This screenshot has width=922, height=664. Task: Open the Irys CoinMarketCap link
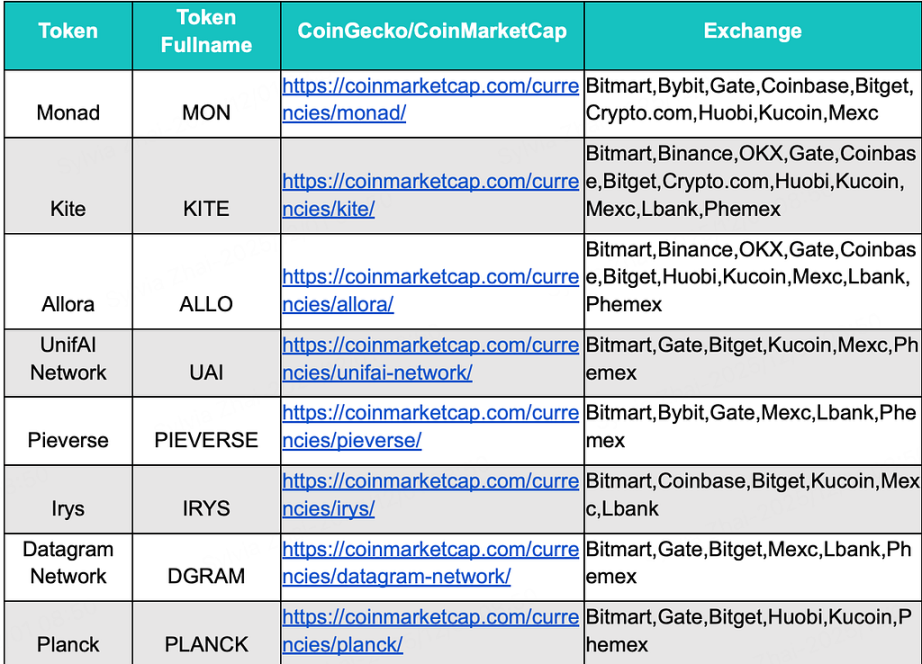pos(430,481)
